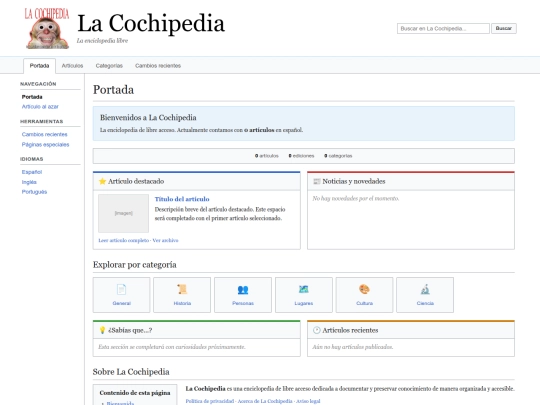The width and height of the screenshot is (540, 405).
Task: Click the clock icon beside Artículos recientes
Action: pyautogui.click(x=316, y=330)
